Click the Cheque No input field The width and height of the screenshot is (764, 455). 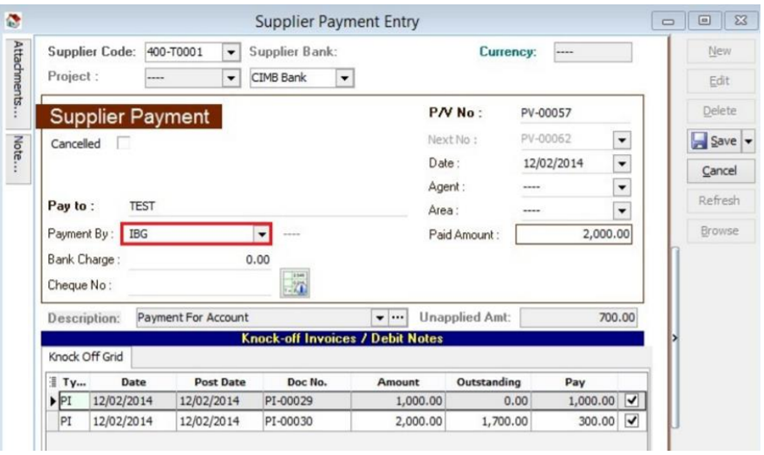[200, 285]
